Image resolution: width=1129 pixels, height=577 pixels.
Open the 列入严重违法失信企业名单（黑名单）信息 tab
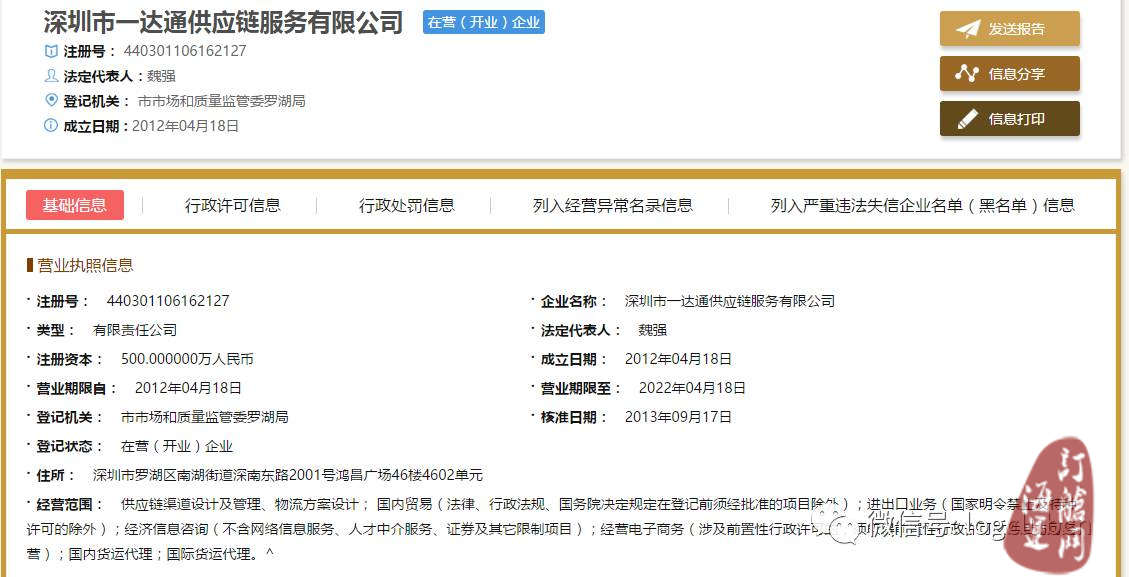pyautogui.click(x=922, y=205)
